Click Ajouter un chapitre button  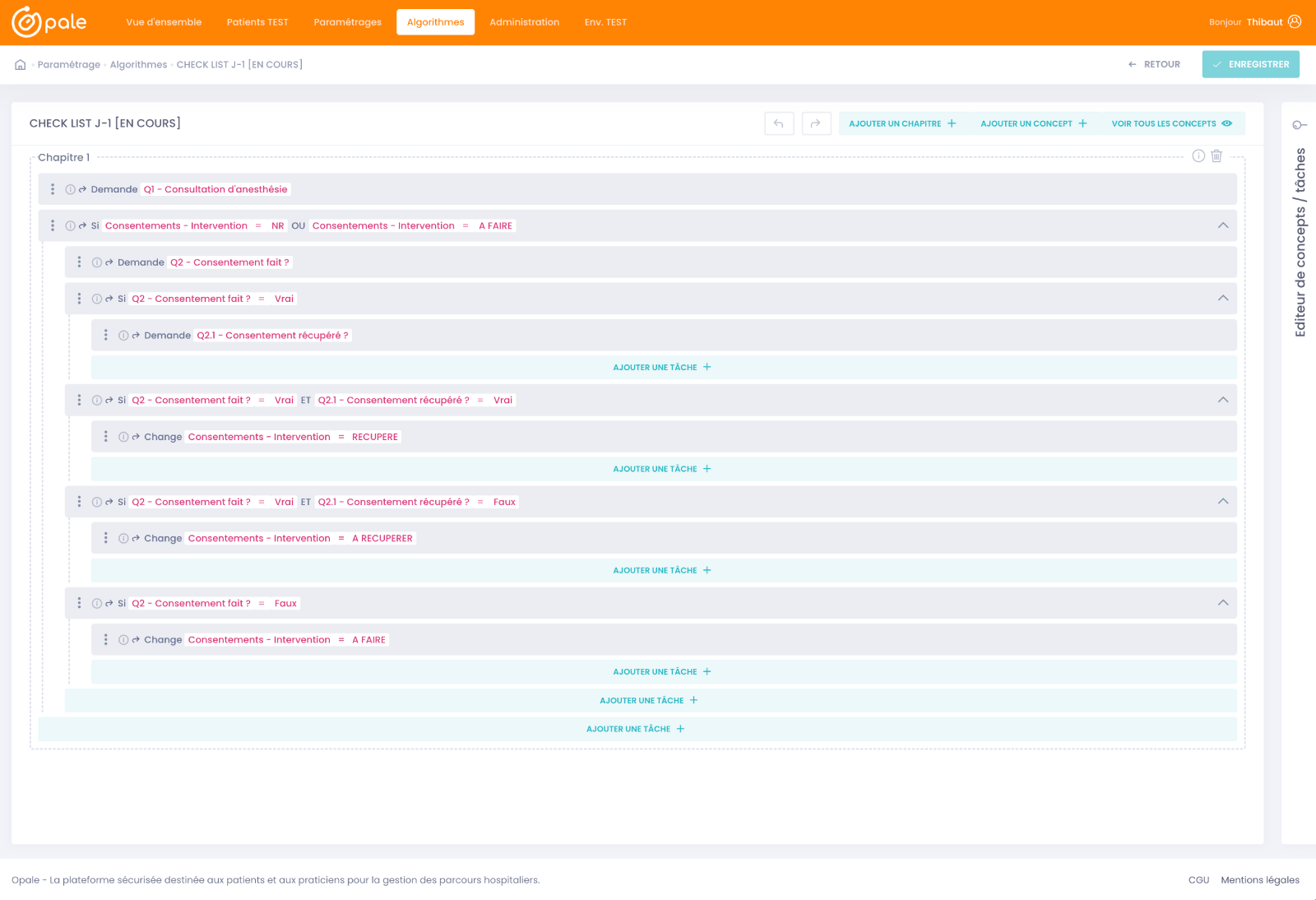[x=902, y=123]
